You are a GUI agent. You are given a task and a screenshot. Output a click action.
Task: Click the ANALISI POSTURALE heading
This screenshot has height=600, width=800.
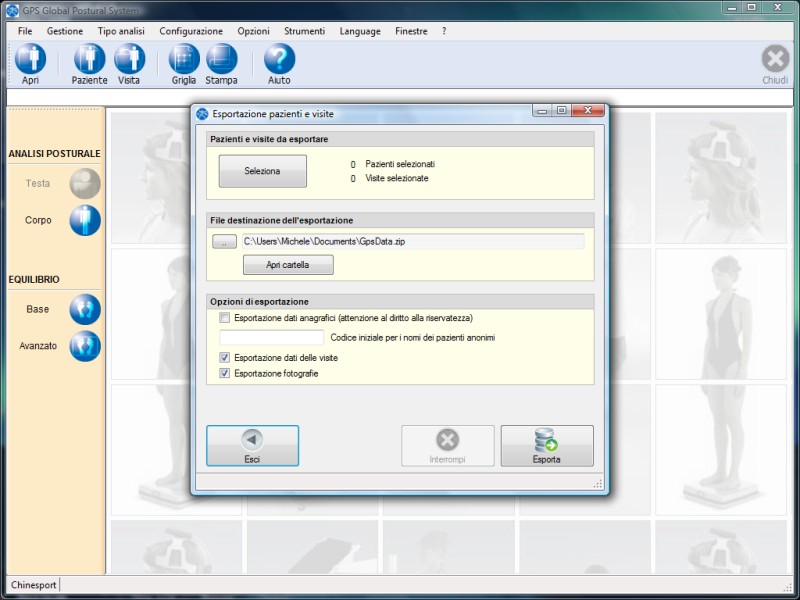54,154
